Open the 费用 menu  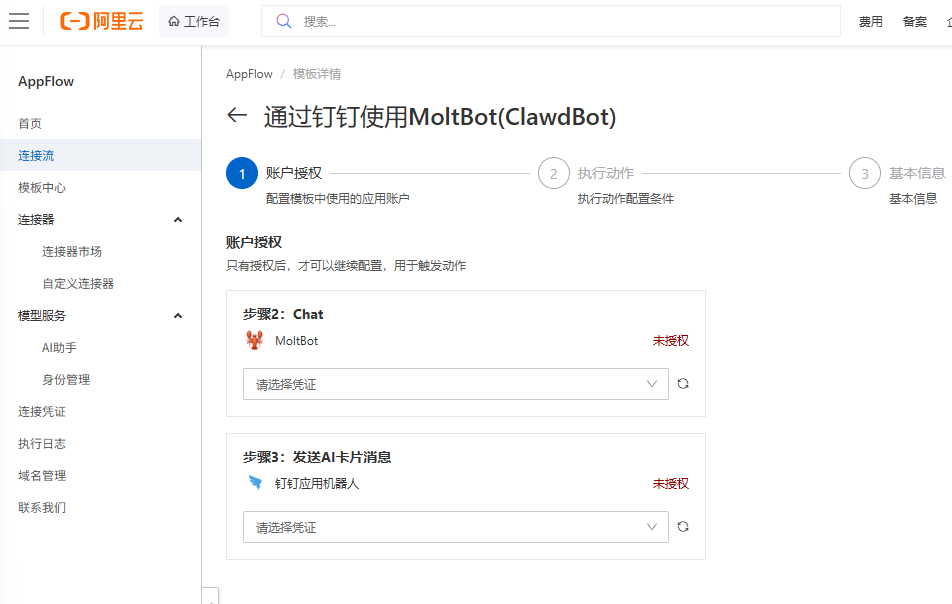click(870, 22)
